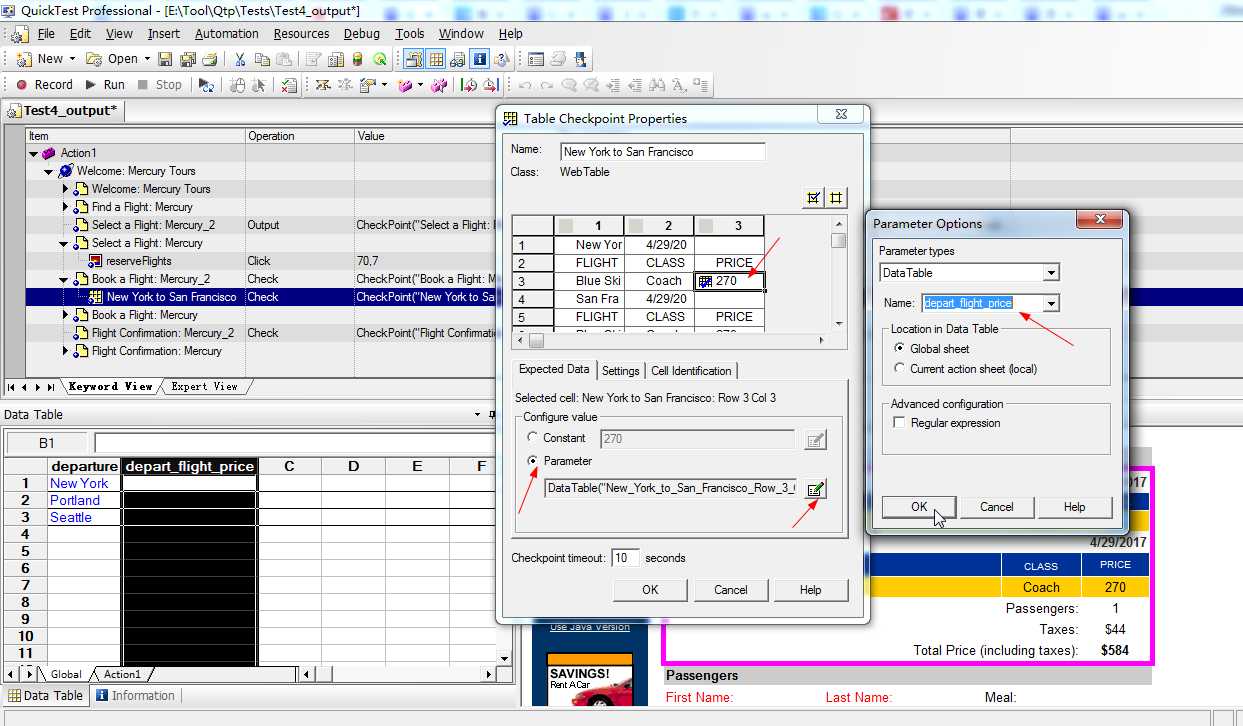
Task: Click the Save floppy disk icon
Action: (165, 59)
